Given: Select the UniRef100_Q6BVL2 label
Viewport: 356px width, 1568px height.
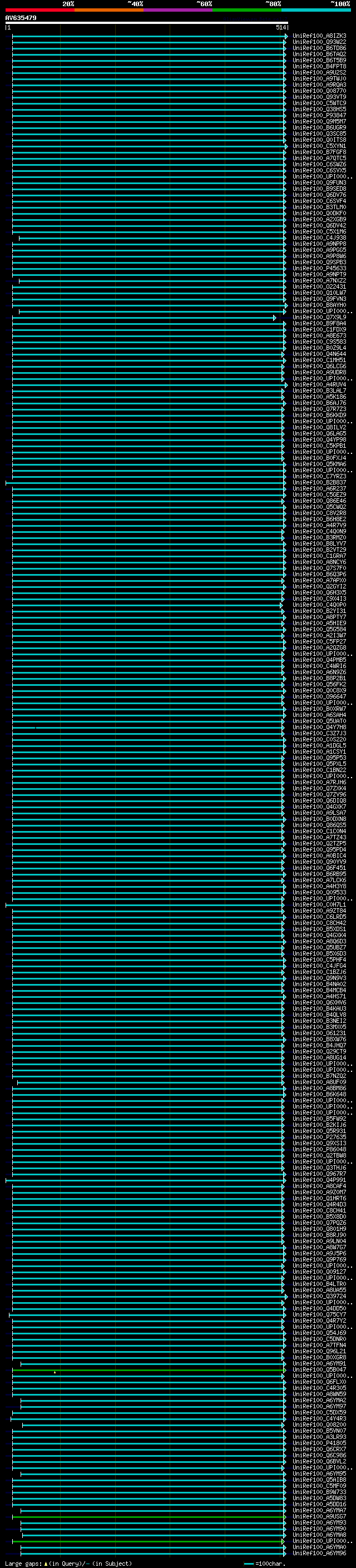Looking at the screenshot, I should 319,1461.
